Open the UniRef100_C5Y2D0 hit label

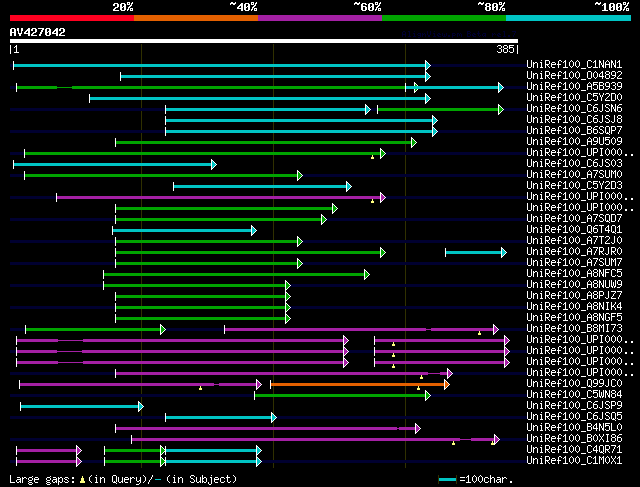tap(574, 98)
